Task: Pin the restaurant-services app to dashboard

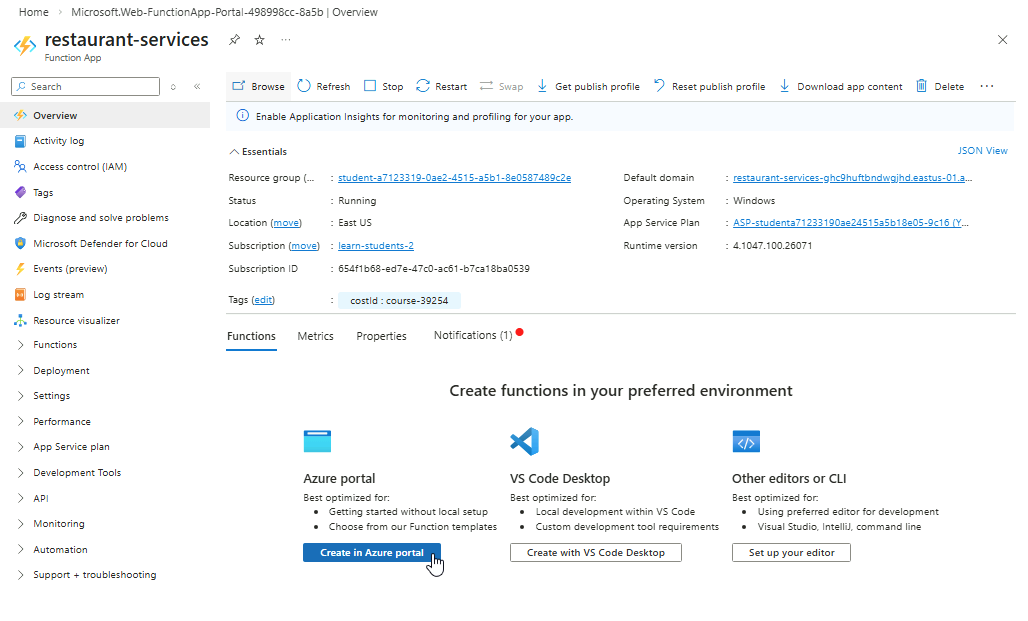Action: coord(234,40)
